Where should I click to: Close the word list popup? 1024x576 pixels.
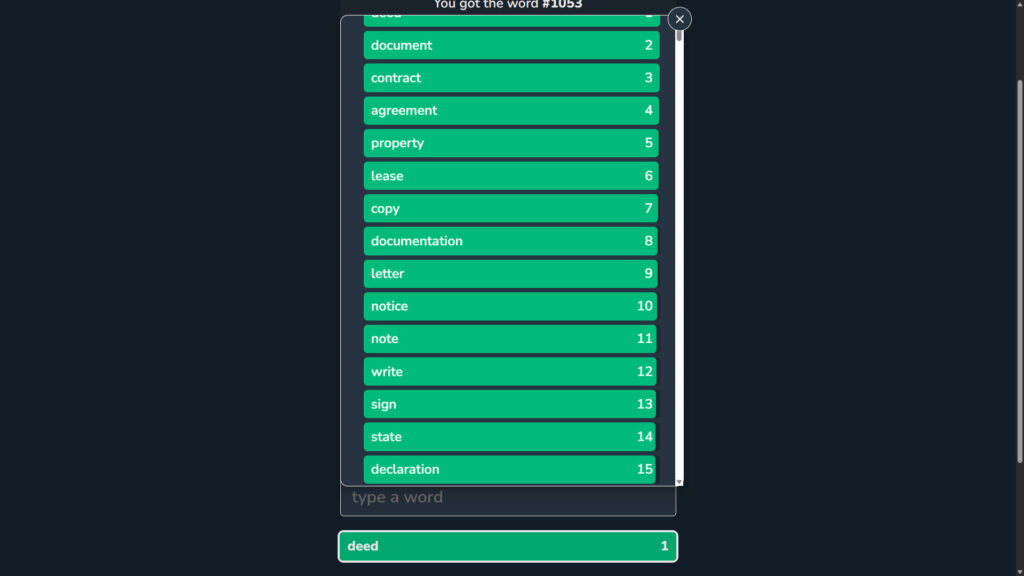(680, 19)
